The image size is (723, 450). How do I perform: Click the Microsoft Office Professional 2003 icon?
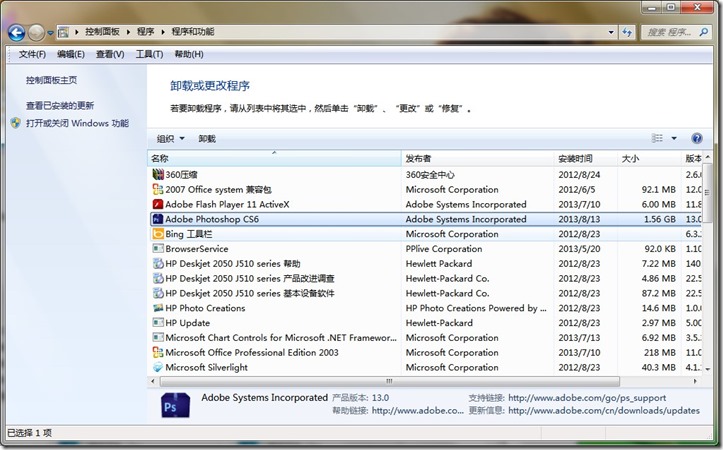158,352
